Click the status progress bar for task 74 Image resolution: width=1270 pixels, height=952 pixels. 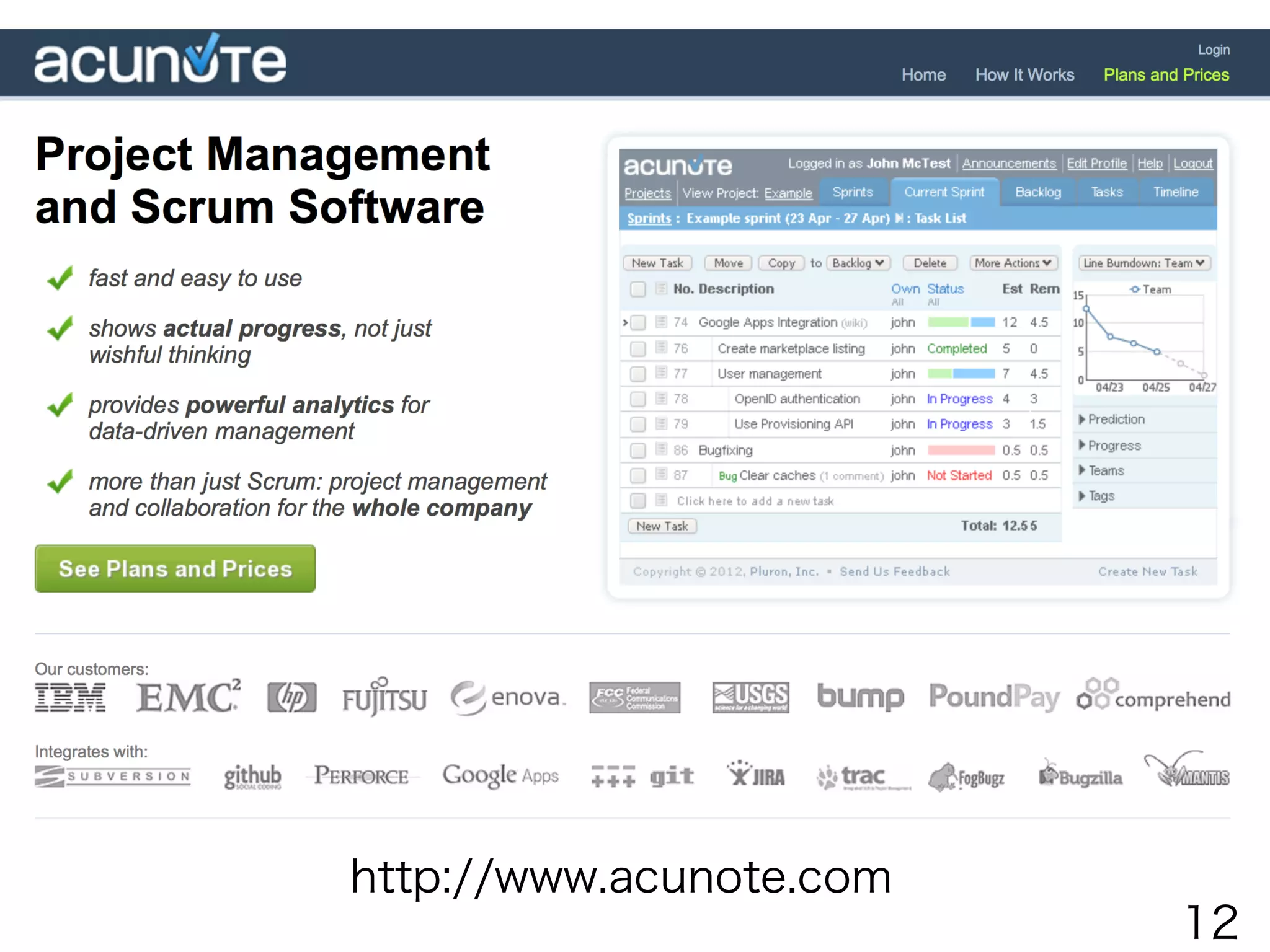pyautogui.click(x=961, y=322)
